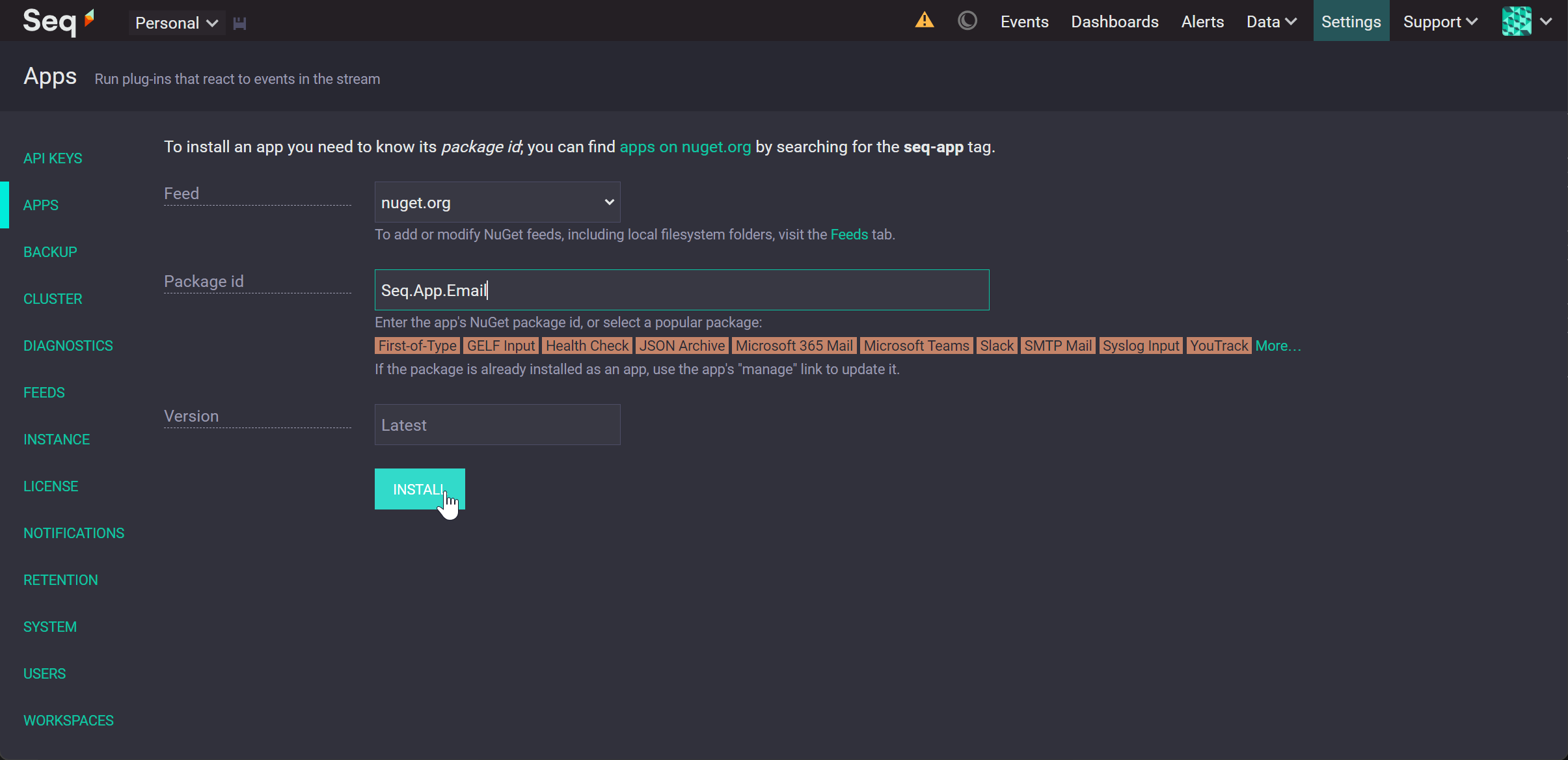Open Alerts in the top bar
This screenshot has width=1568, height=760.
(x=1202, y=21)
